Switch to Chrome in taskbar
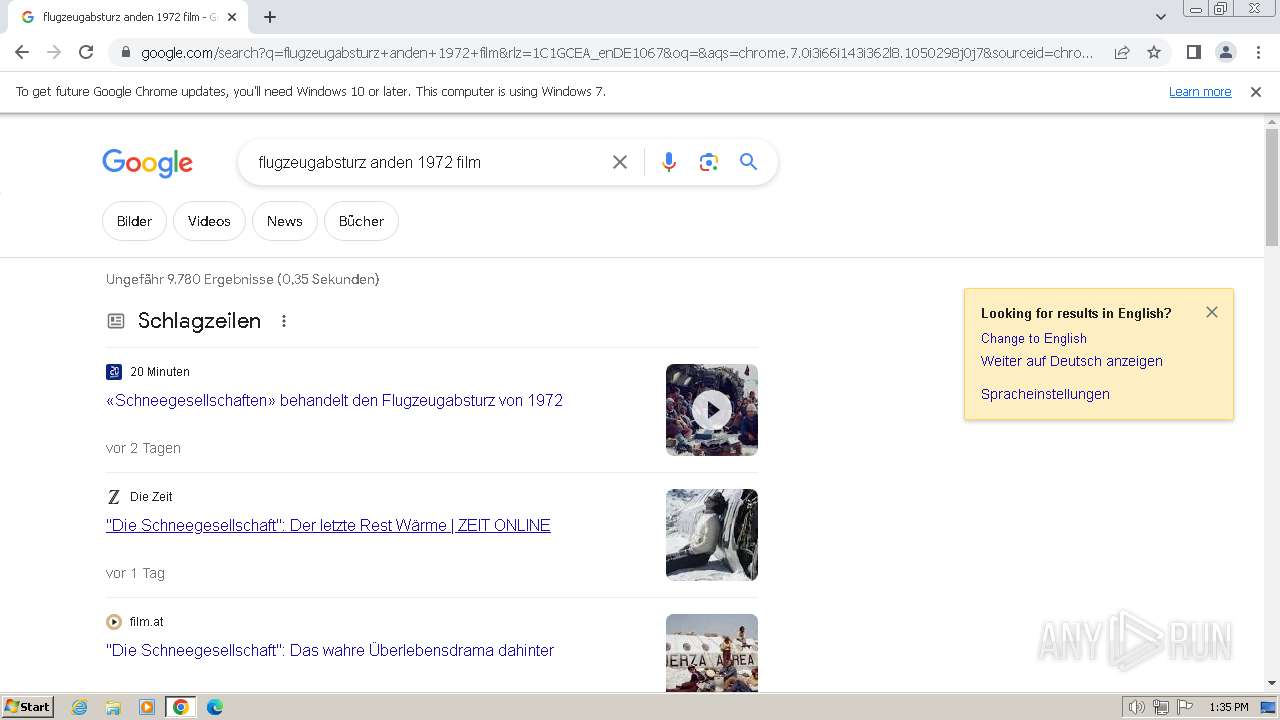Image resolution: width=1280 pixels, height=720 pixels. (x=181, y=707)
